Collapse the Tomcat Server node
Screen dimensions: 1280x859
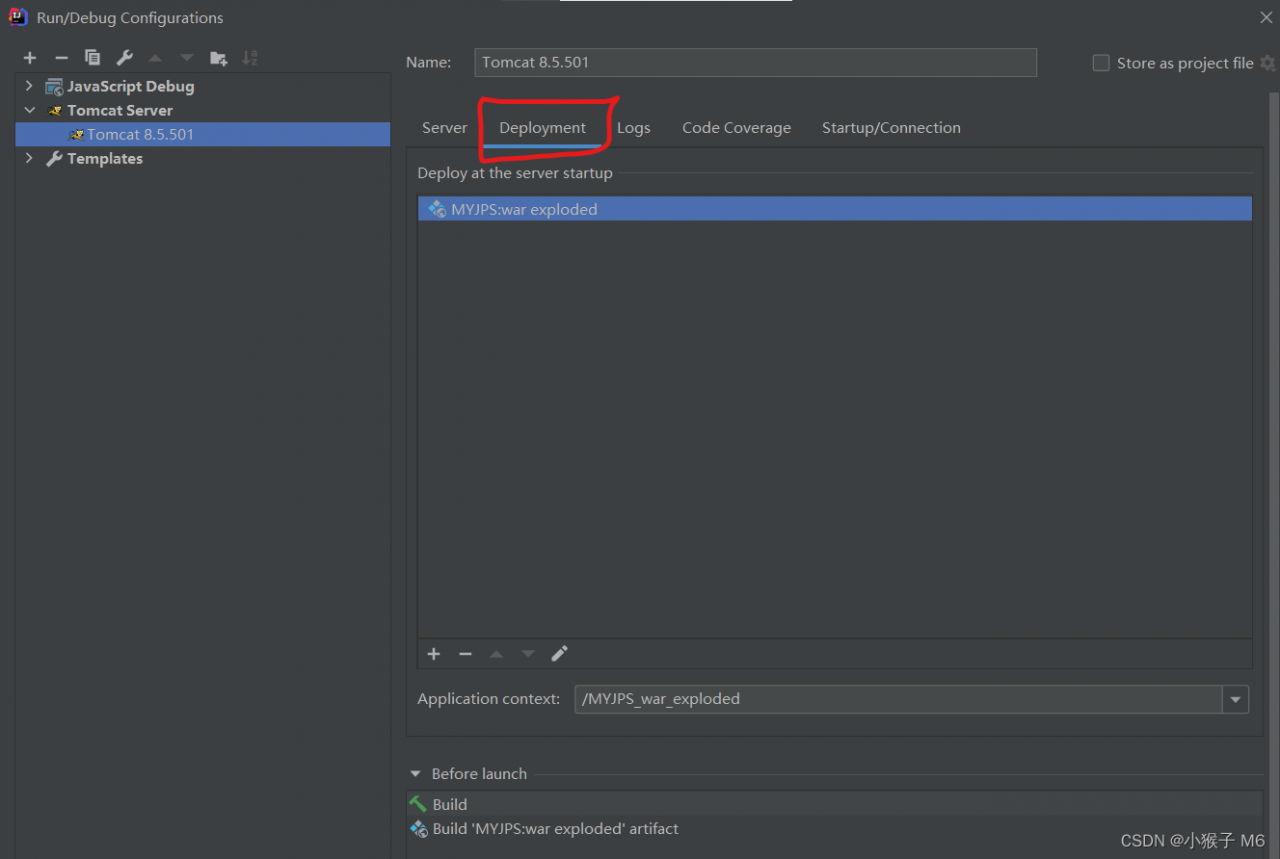point(29,110)
